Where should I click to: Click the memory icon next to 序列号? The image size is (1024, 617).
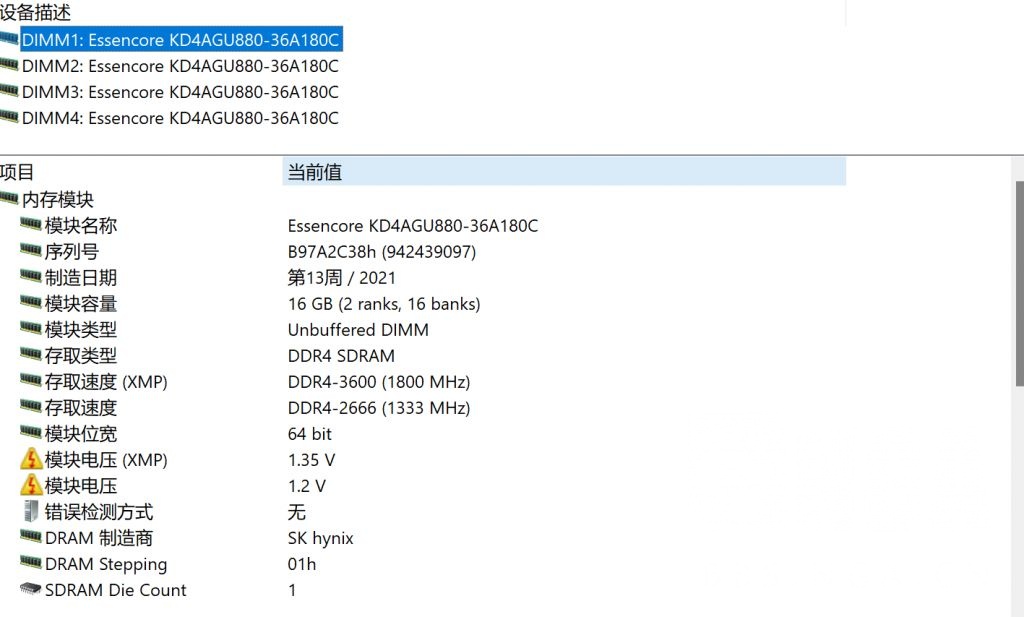click(30, 252)
